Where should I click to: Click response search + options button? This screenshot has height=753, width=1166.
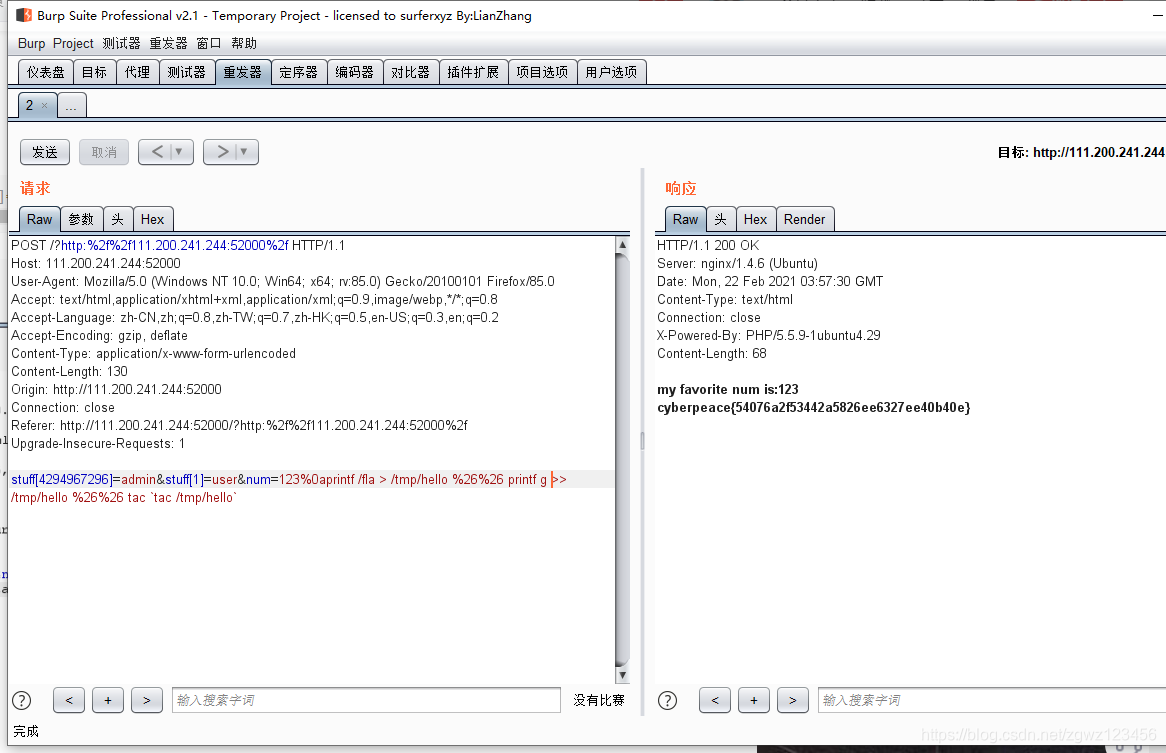click(x=754, y=700)
